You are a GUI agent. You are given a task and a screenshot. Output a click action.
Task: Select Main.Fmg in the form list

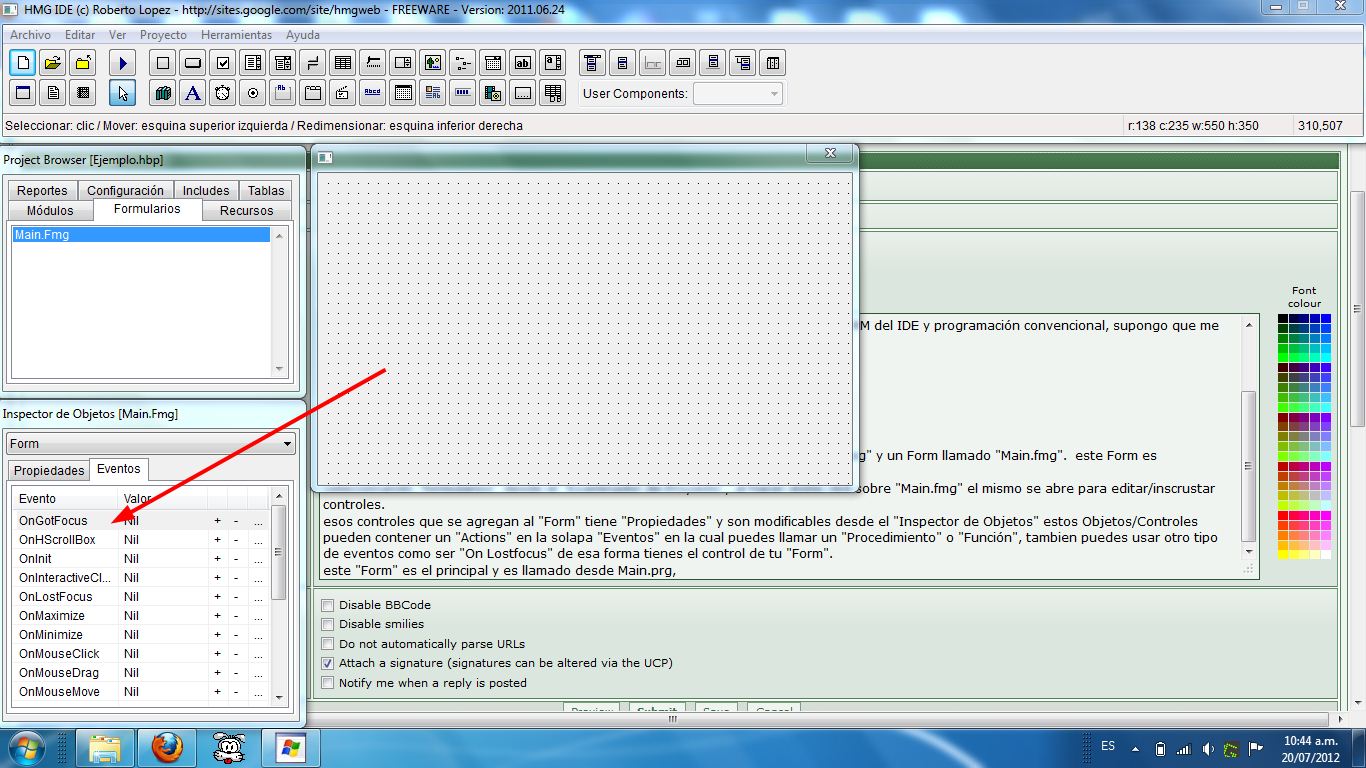point(141,235)
